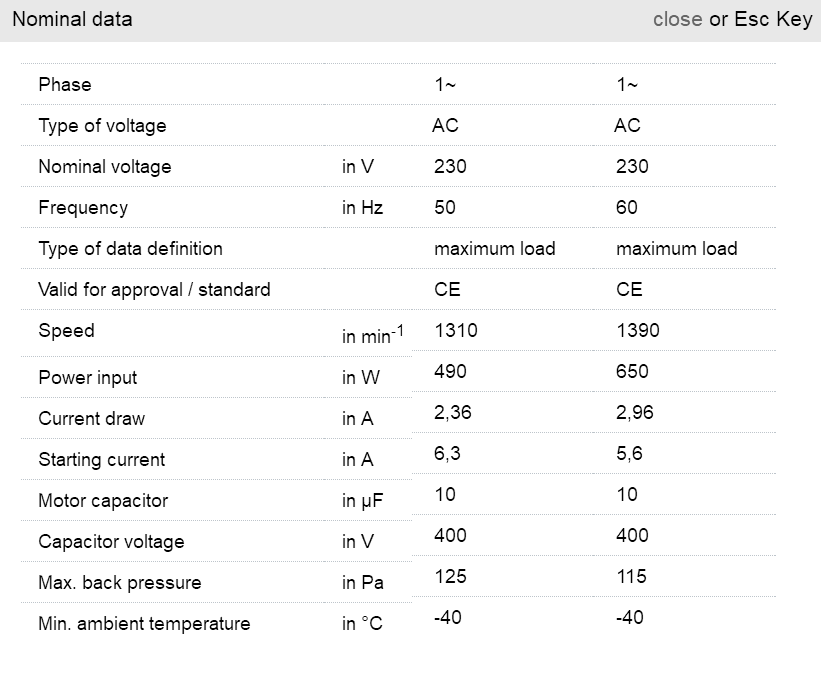Screen dimensions: 821x676
Task: Click the Valid for approval / standard label
Action: (154, 290)
